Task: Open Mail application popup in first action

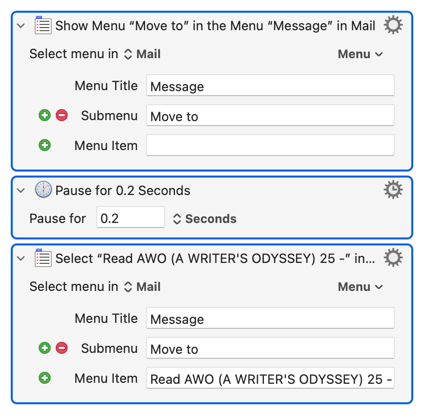Action: (142, 54)
